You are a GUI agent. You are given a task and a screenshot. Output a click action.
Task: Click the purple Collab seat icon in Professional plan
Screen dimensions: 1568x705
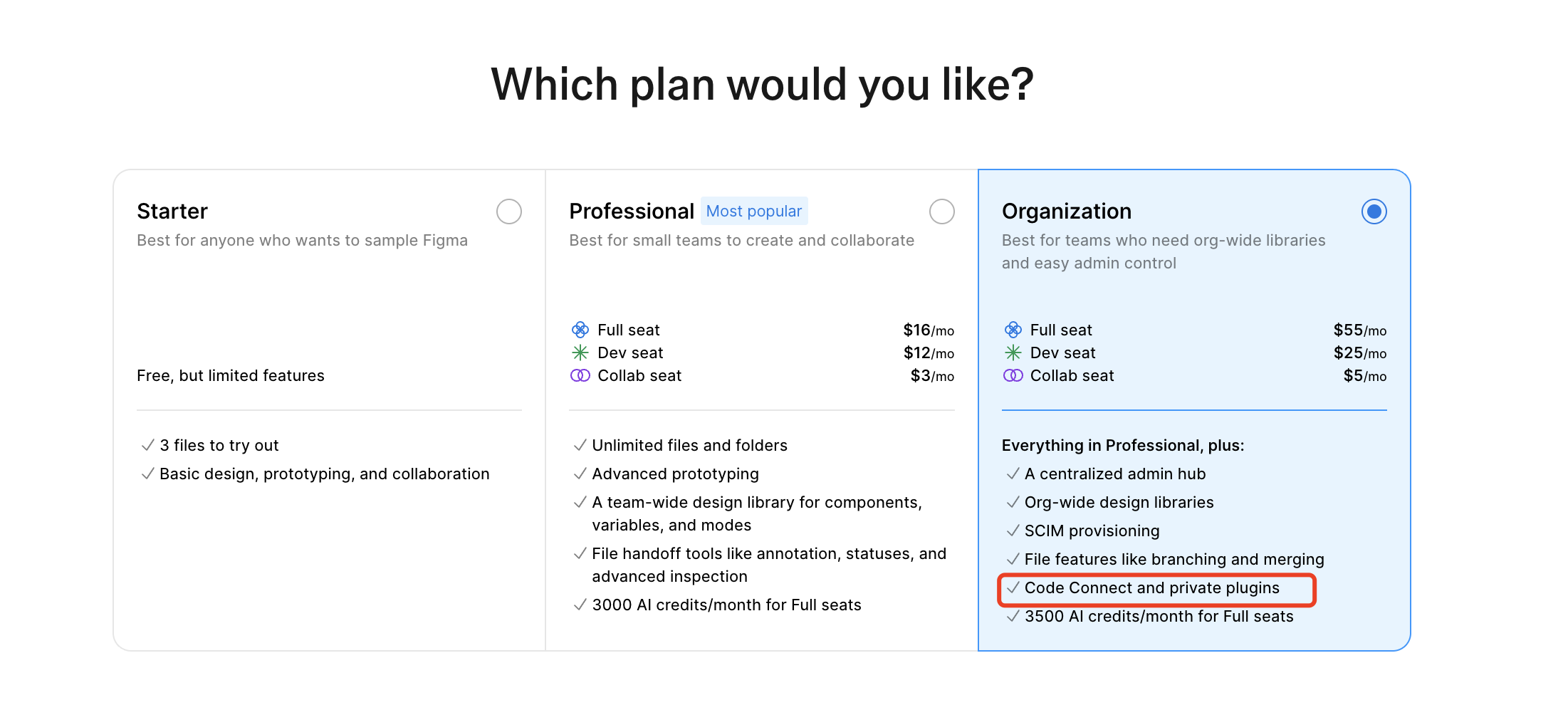(580, 375)
